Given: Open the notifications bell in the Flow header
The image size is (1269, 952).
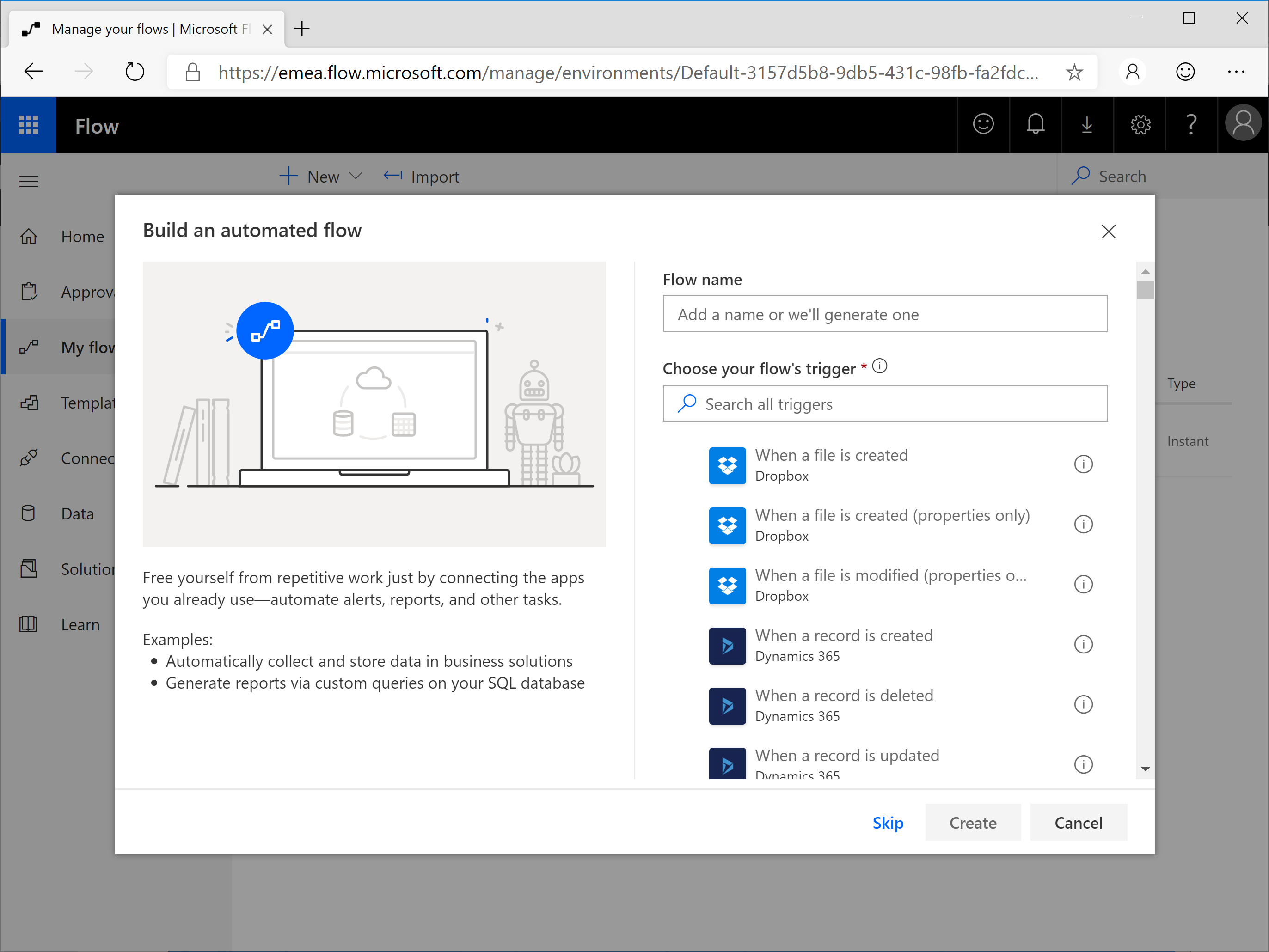Looking at the screenshot, I should [1035, 124].
